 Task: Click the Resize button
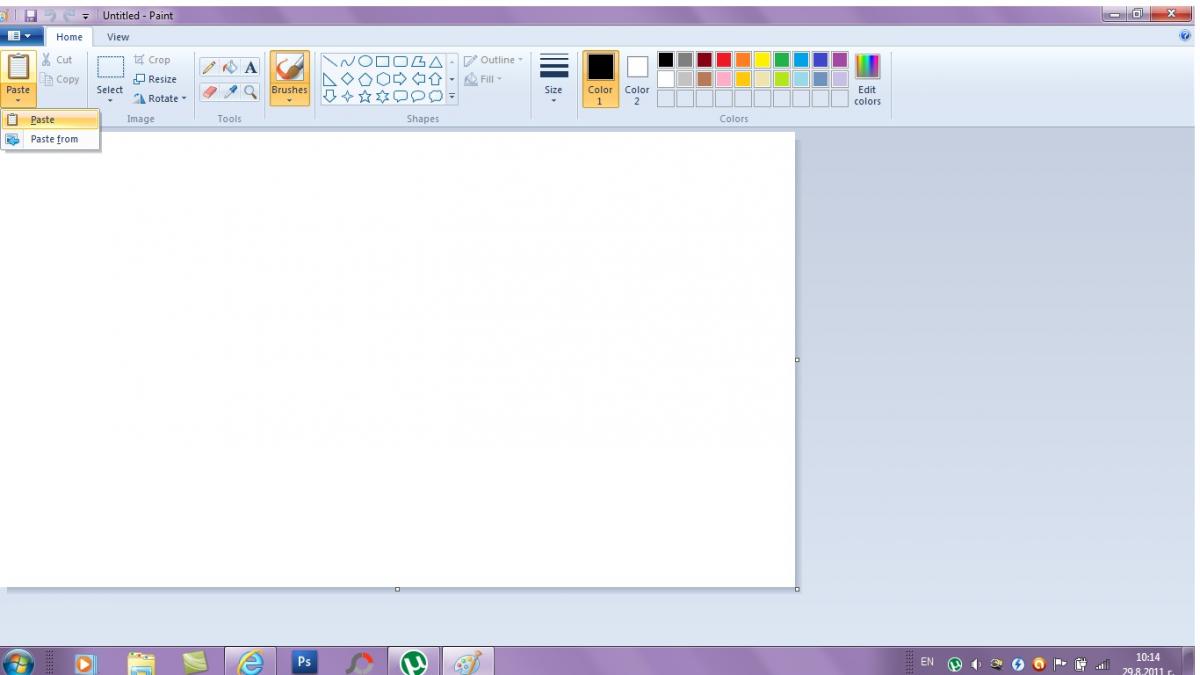pyautogui.click(x=155, y=79)
